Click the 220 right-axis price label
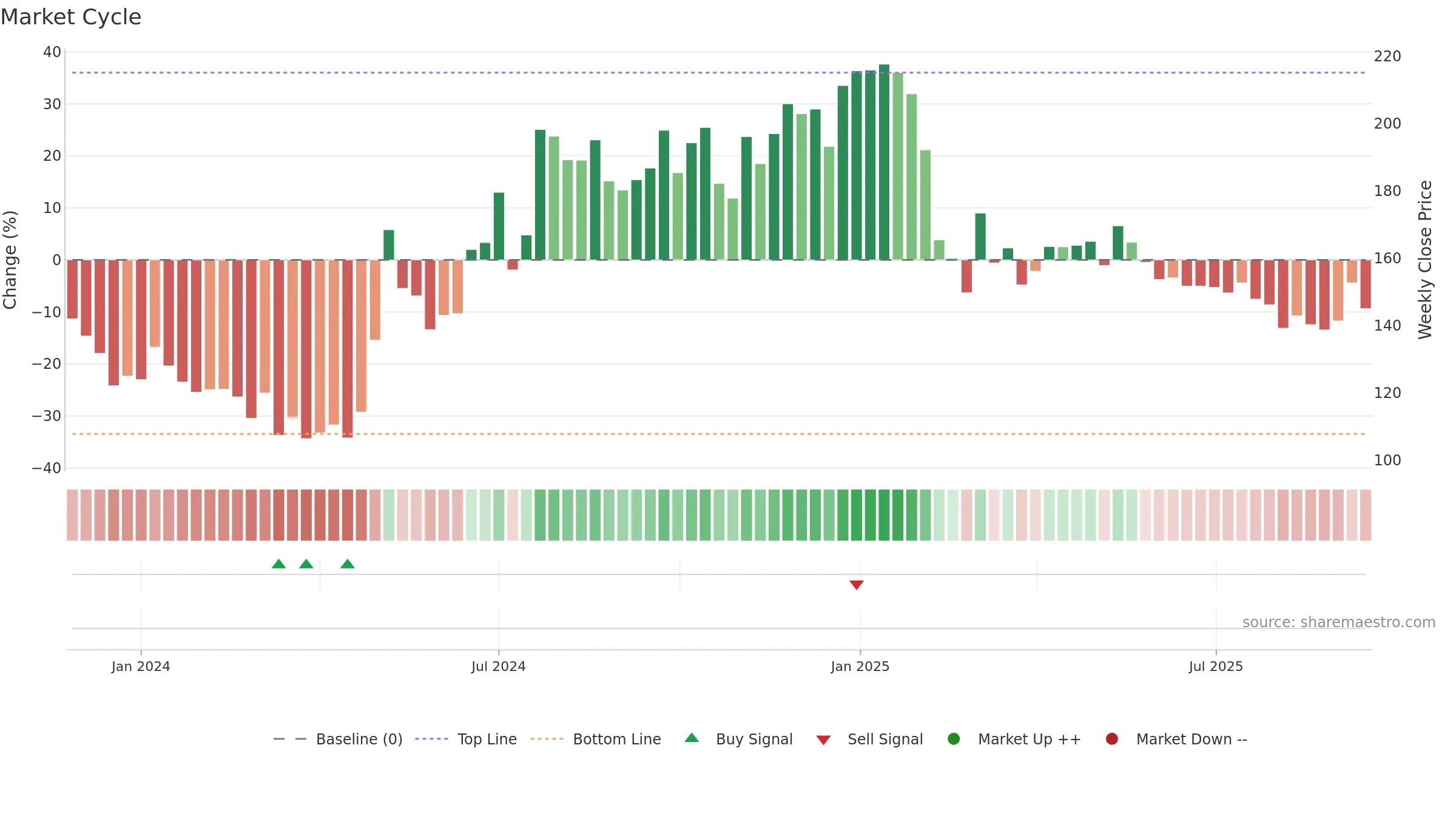1456x819 pixels. pyautogui.click(x=1387, y=56)
